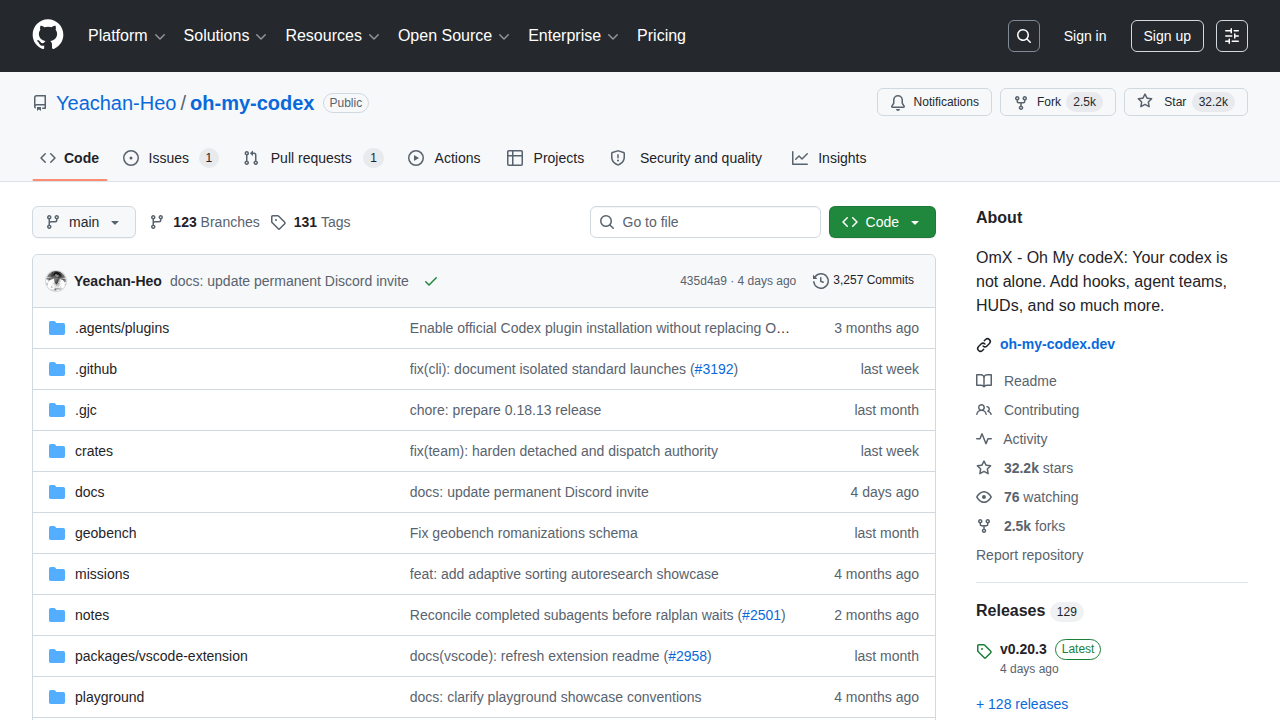1280x720 pixels.
Task: Open the Yeachan-Heo owner link in title
Action: [x=116, y=103]
